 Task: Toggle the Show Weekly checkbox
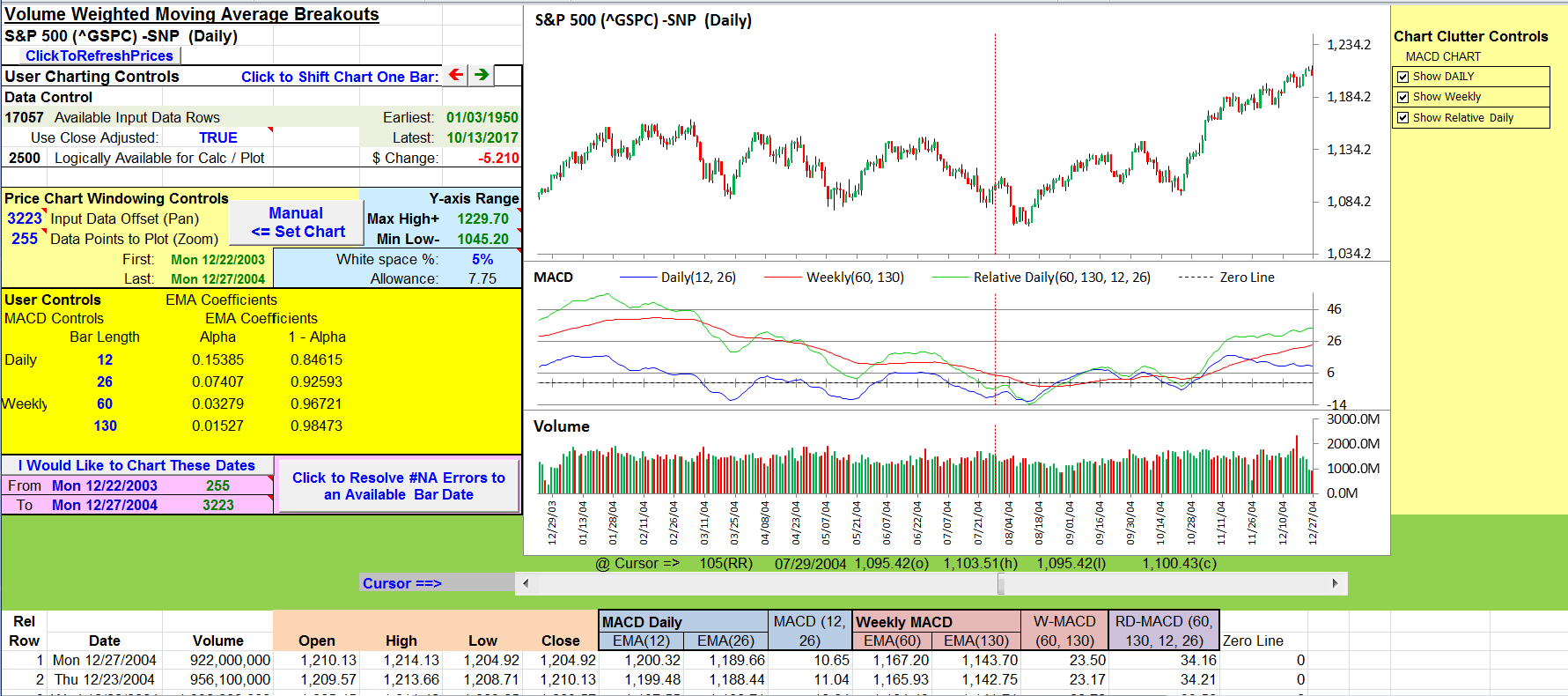1403,97
